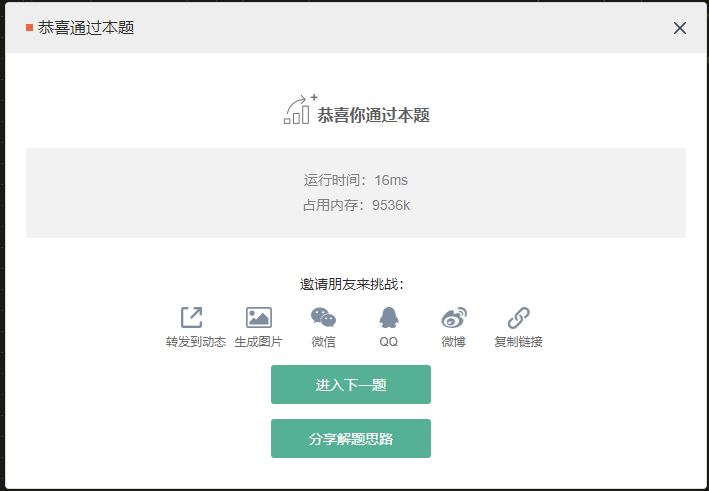This screenshot has height=491, width=709.
Task: Click the 复制链接 chain link icon
Action: click(x=519, y=317)
